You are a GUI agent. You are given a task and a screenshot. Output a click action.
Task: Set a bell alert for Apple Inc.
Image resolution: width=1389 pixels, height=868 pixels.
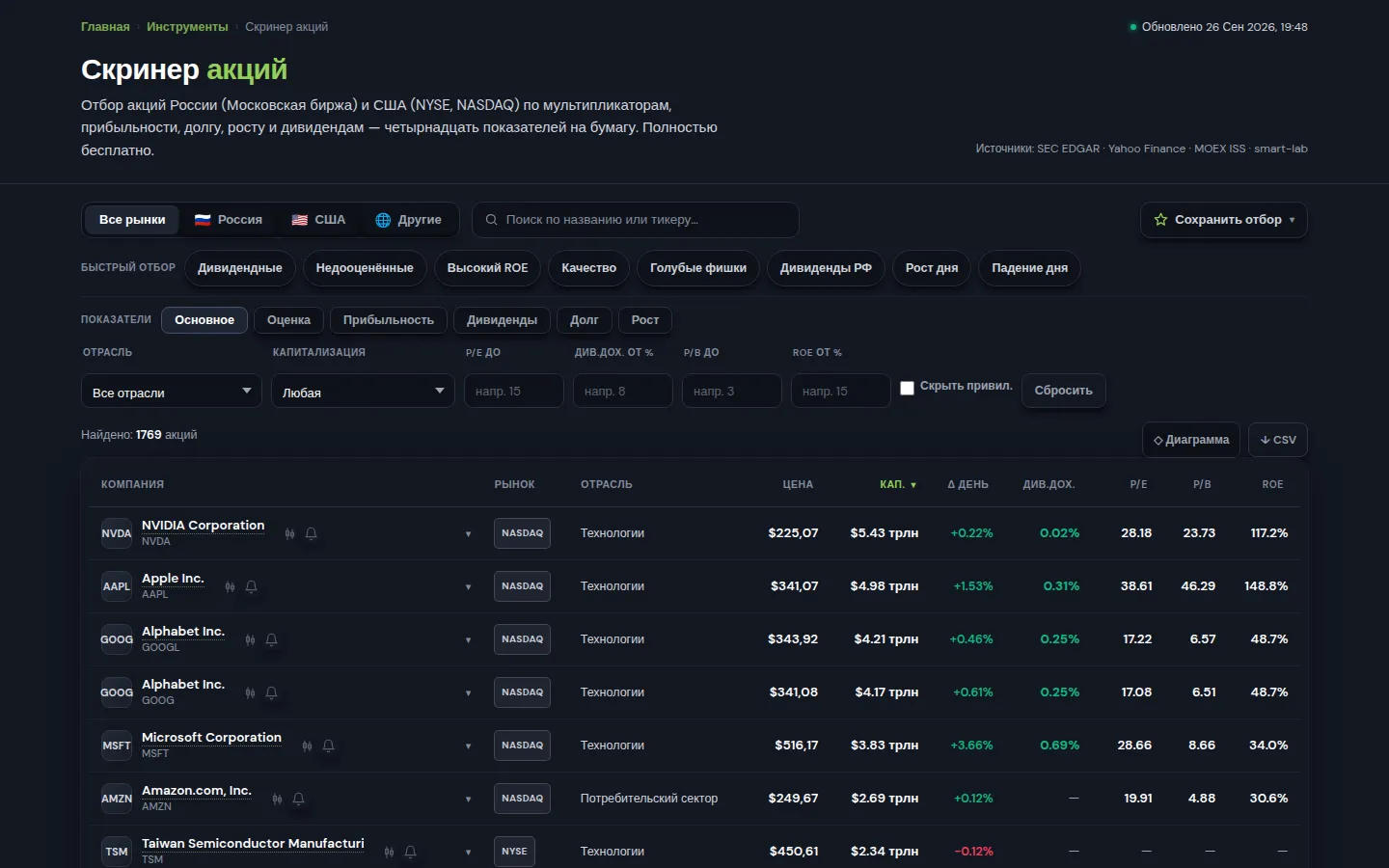click(251, 586)
